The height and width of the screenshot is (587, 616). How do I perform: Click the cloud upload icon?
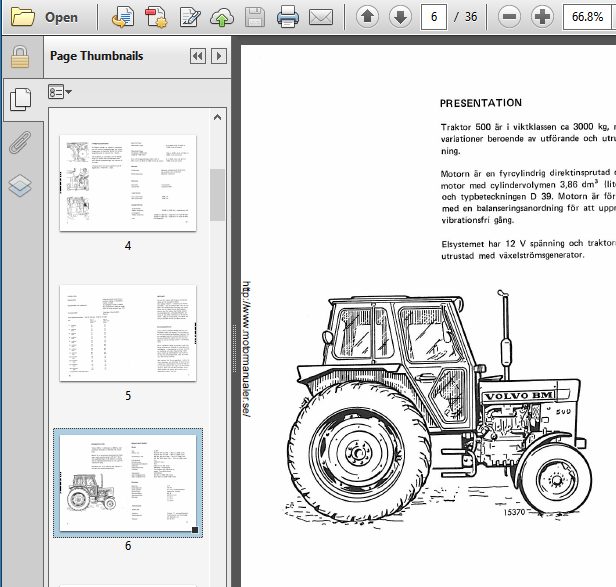click(222, 17)
